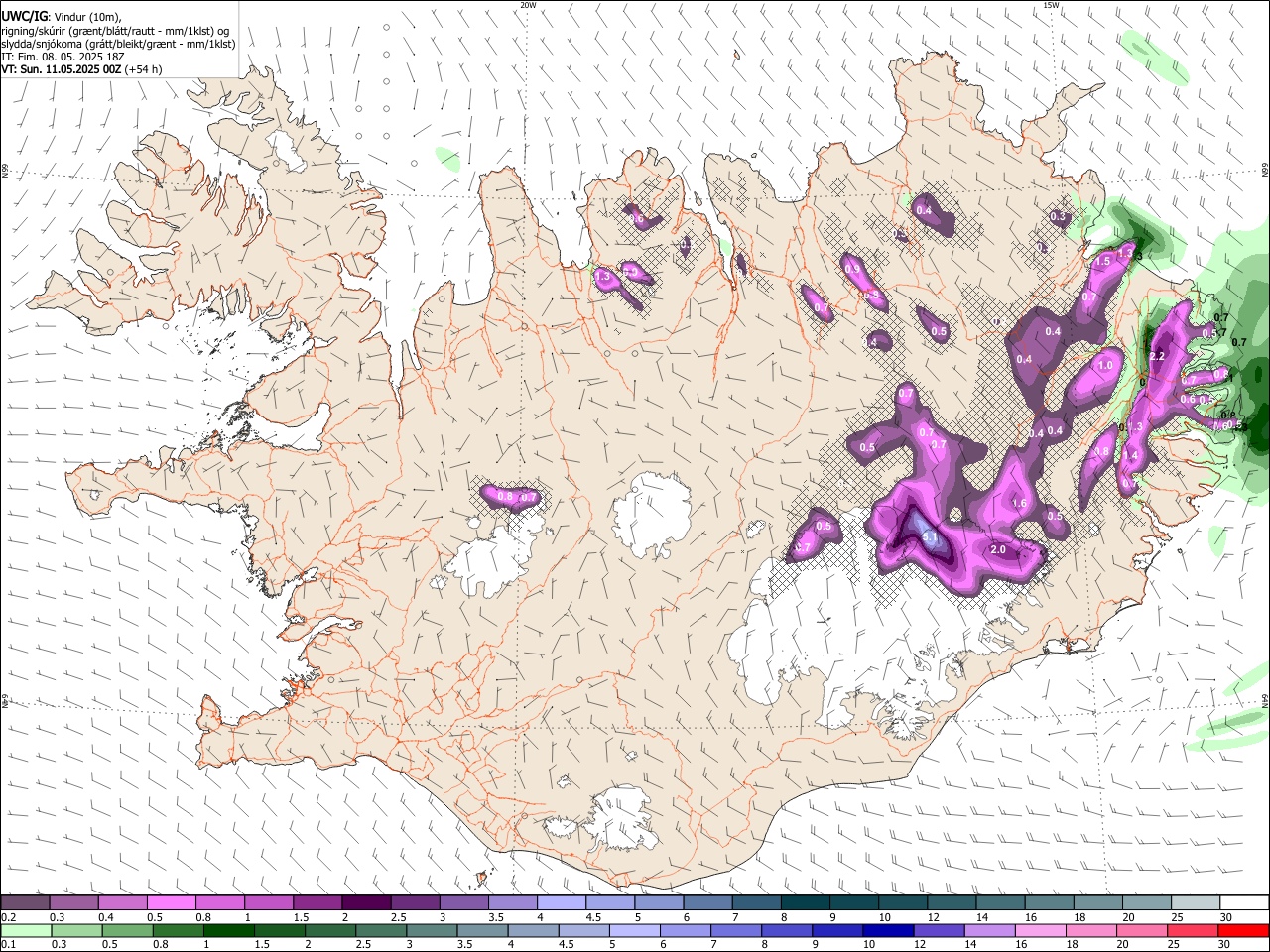Click the dark teal snow swatch between 8 and 9
The image size is (1270, 952).
point(805,903)
